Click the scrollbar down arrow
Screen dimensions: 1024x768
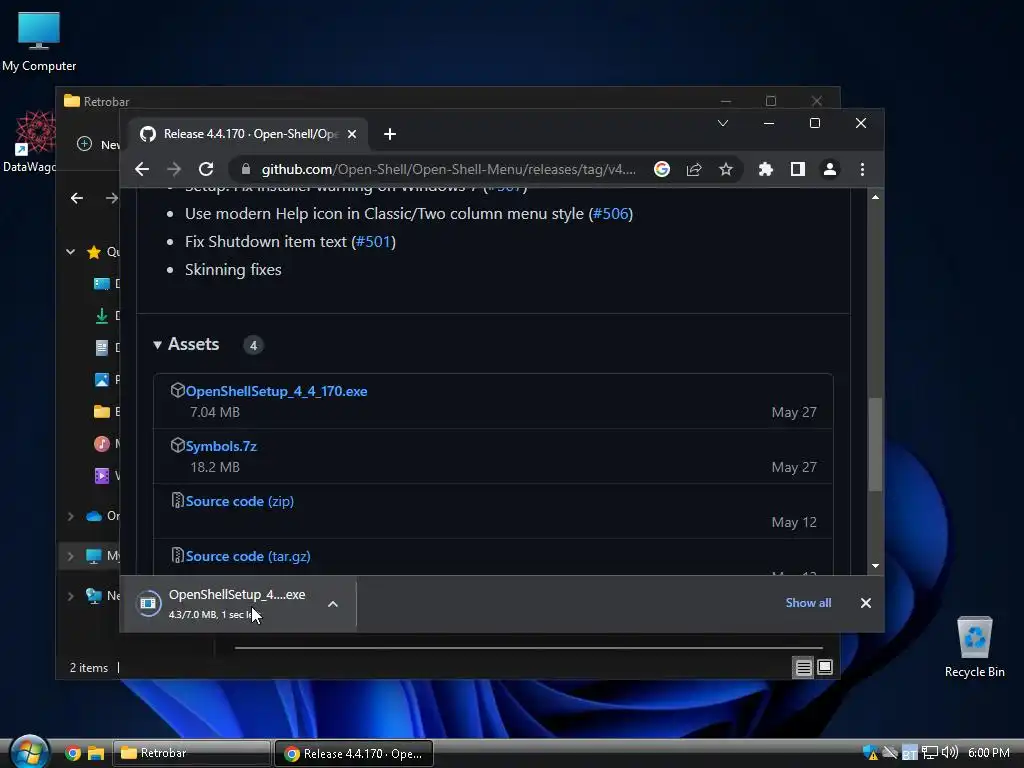point(875,566)
